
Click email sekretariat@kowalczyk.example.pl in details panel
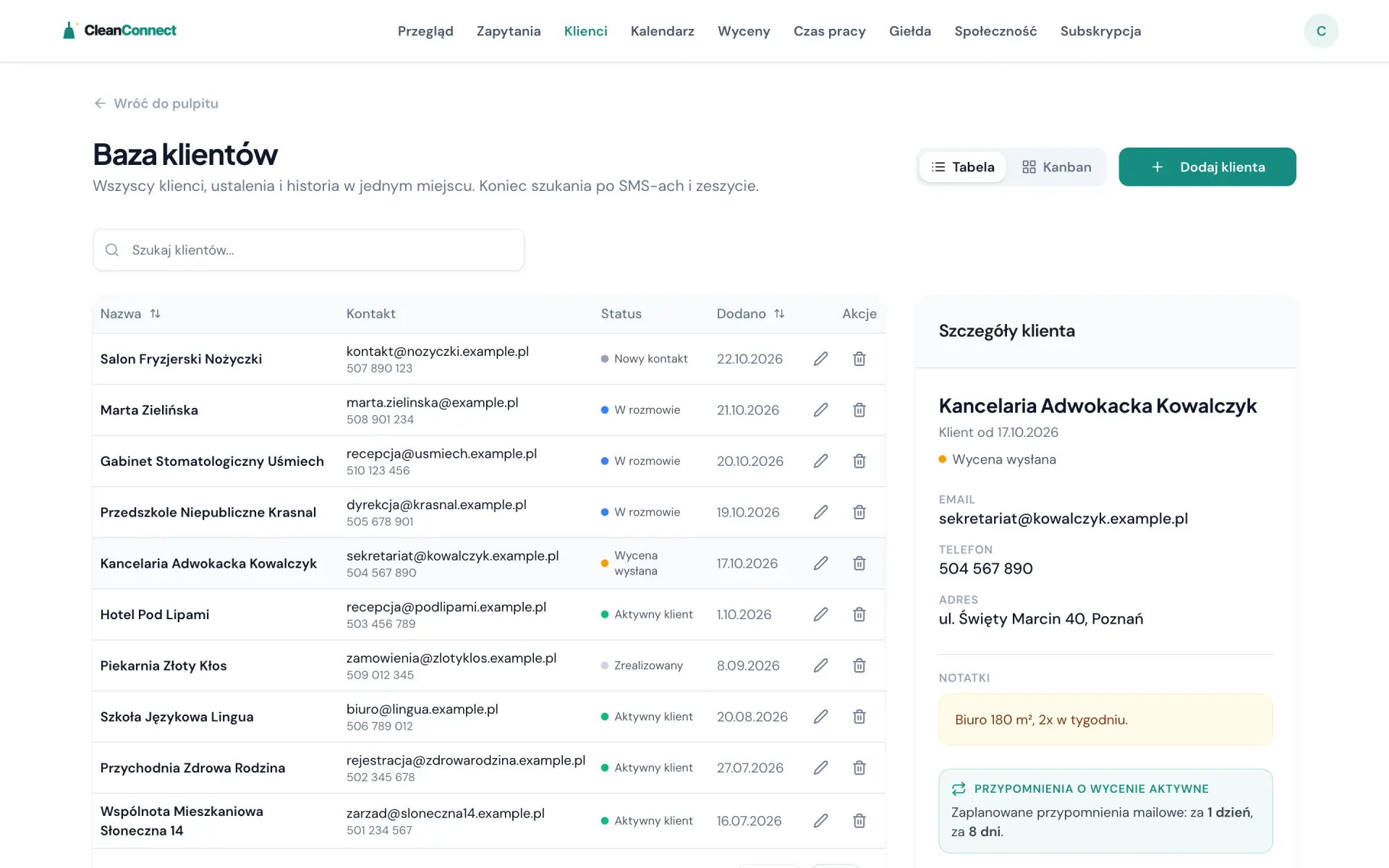1063,519
